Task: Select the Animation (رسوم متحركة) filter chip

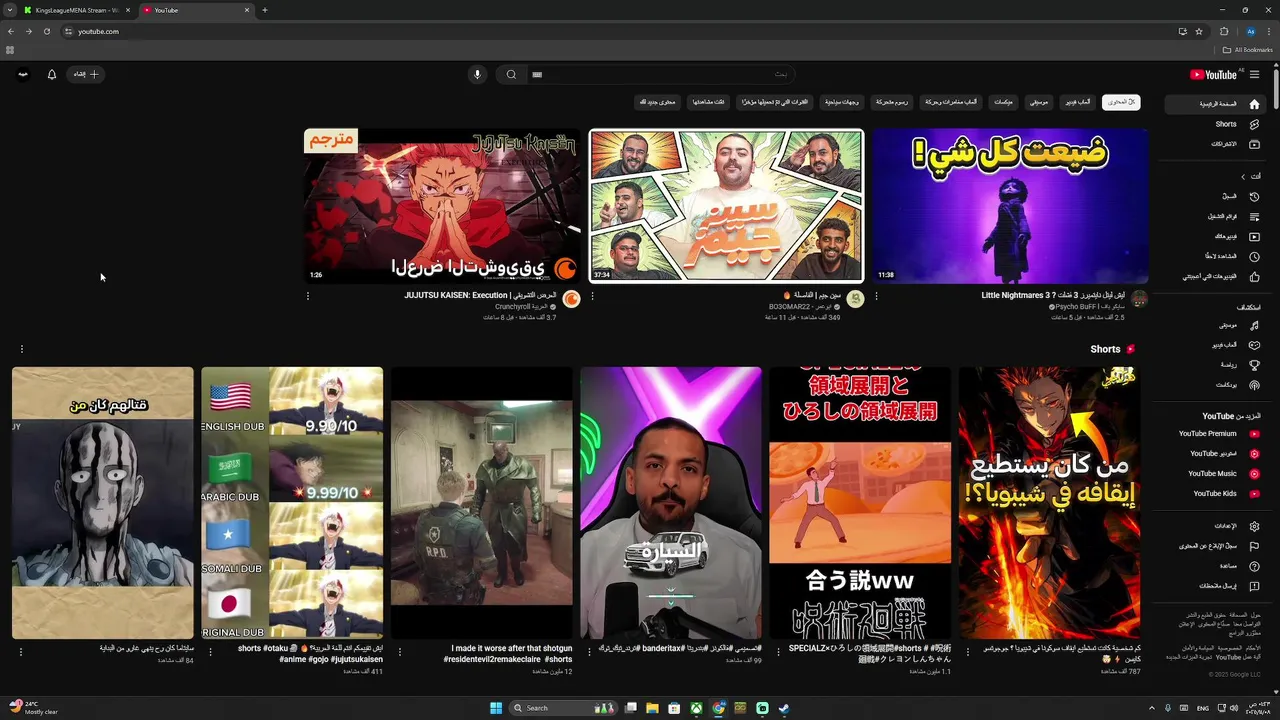Action: click(x=892, y=102)
